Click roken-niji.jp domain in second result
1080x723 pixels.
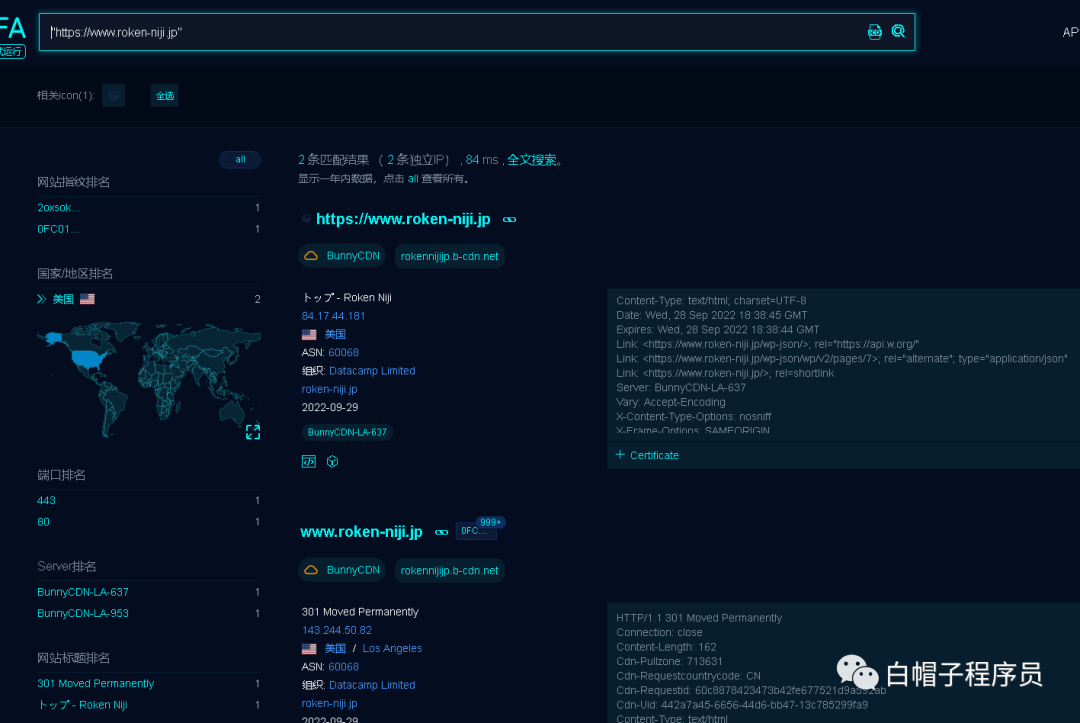pyautogui.click(x=329, y=703)
